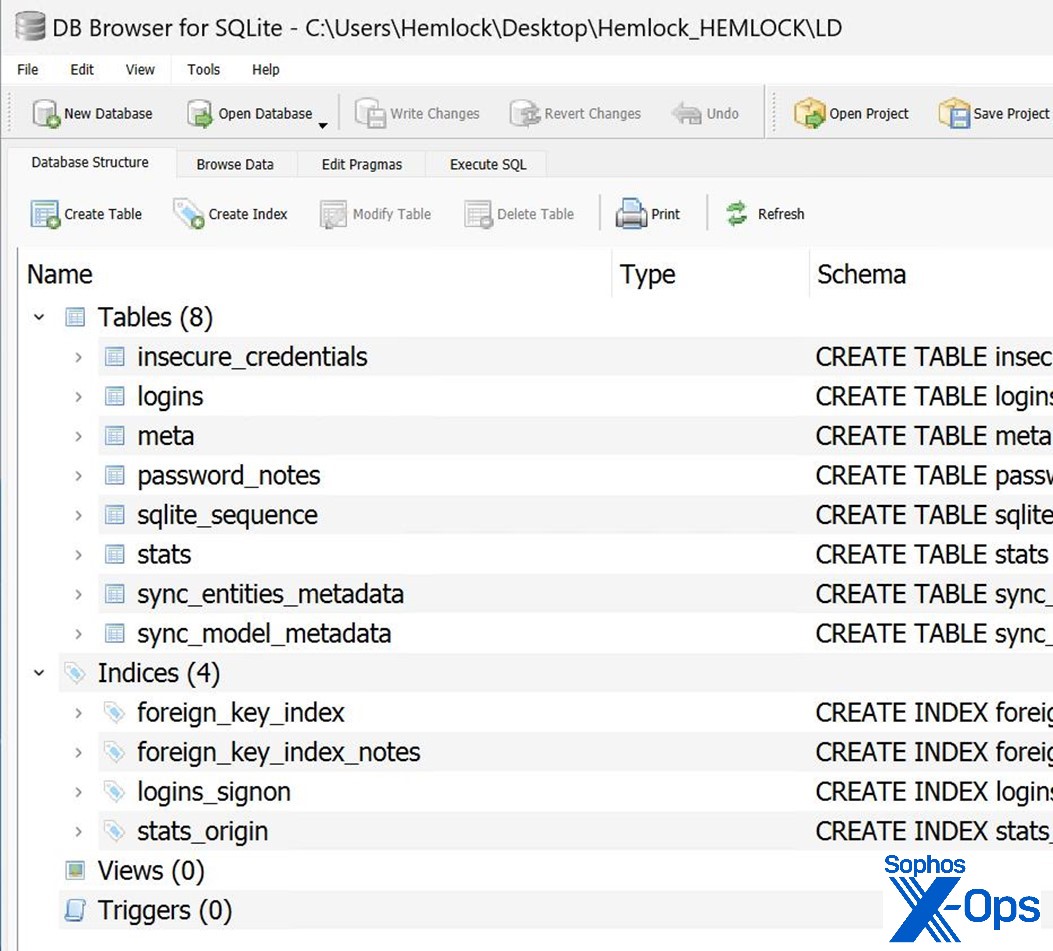Click the CREATE INDEX logins schema cell
The image size is (1053, 951).
[x=933, y=792]
